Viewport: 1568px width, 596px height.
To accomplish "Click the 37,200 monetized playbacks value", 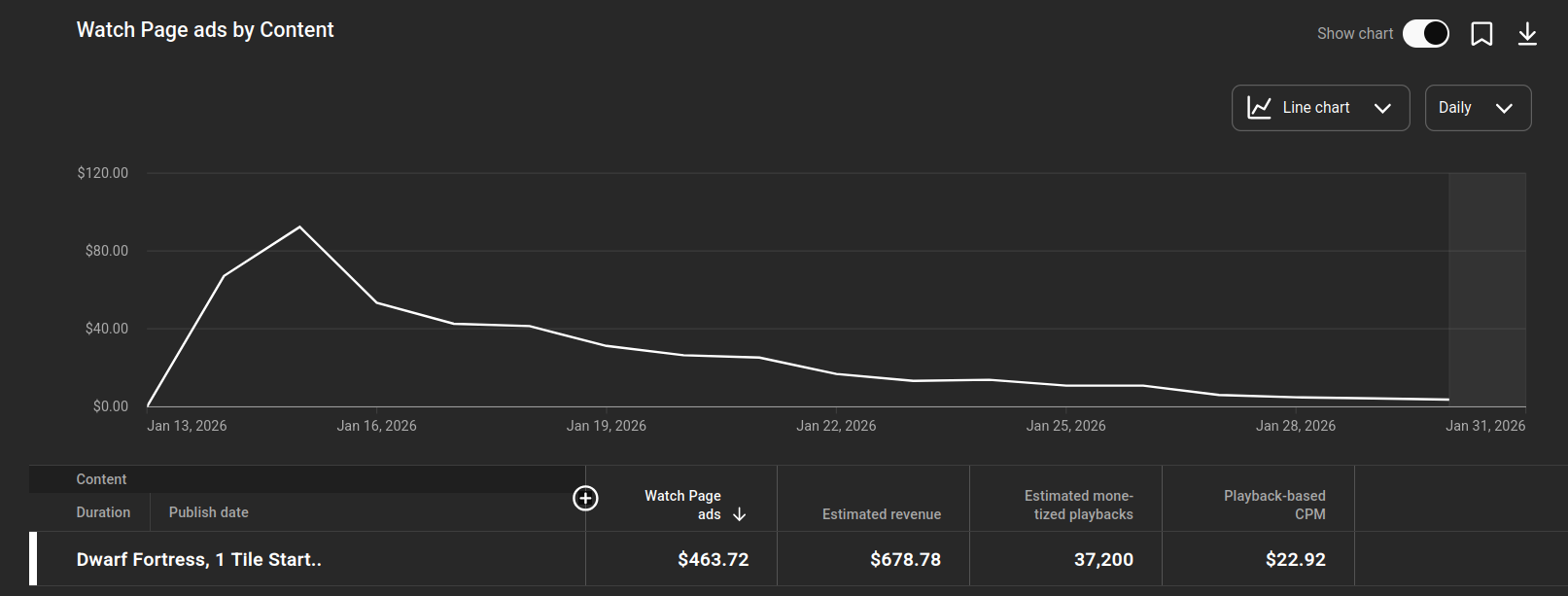I will point(1102,560).
